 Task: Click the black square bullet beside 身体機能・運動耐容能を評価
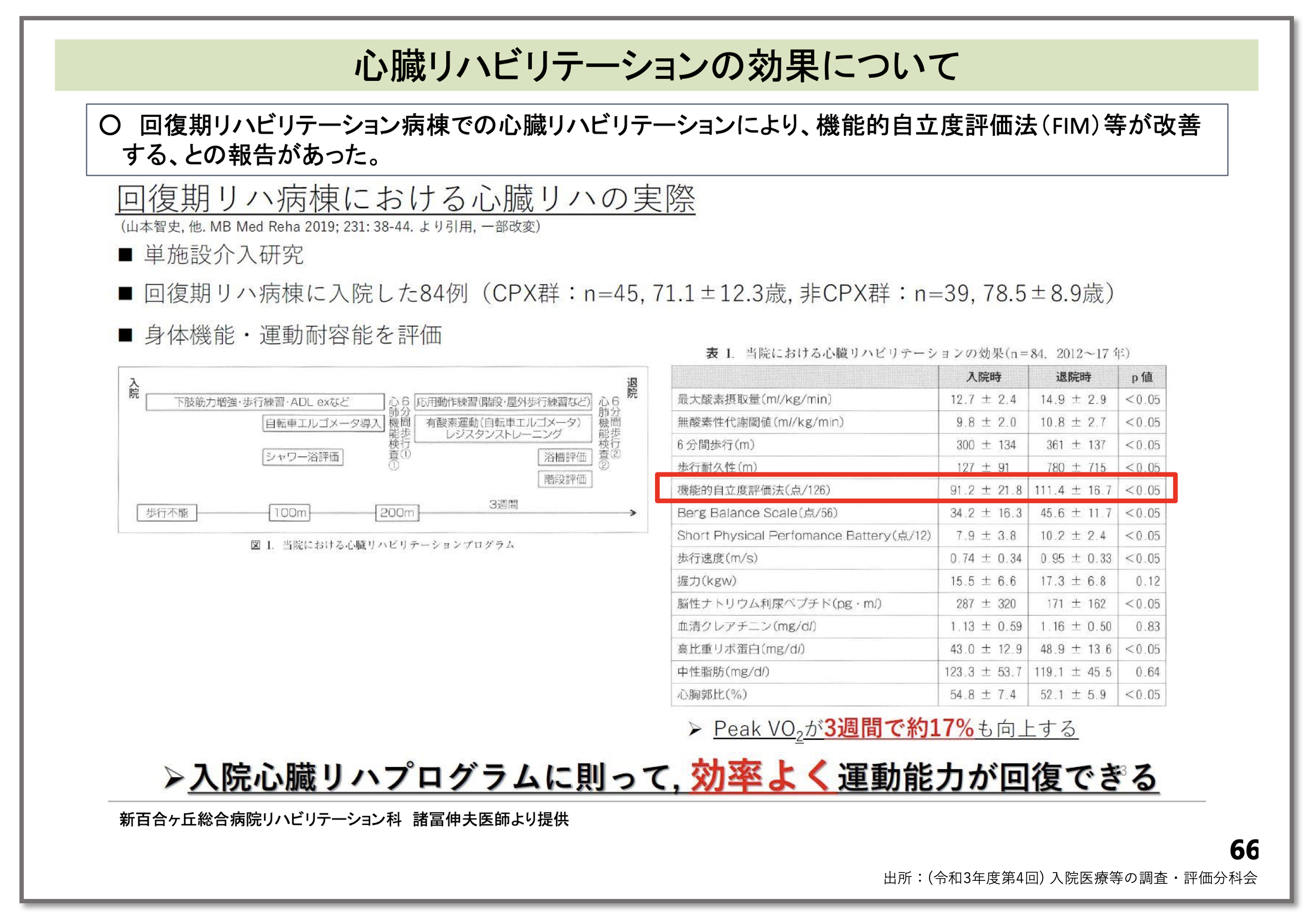pyautogui.click(x=125, y=335)
